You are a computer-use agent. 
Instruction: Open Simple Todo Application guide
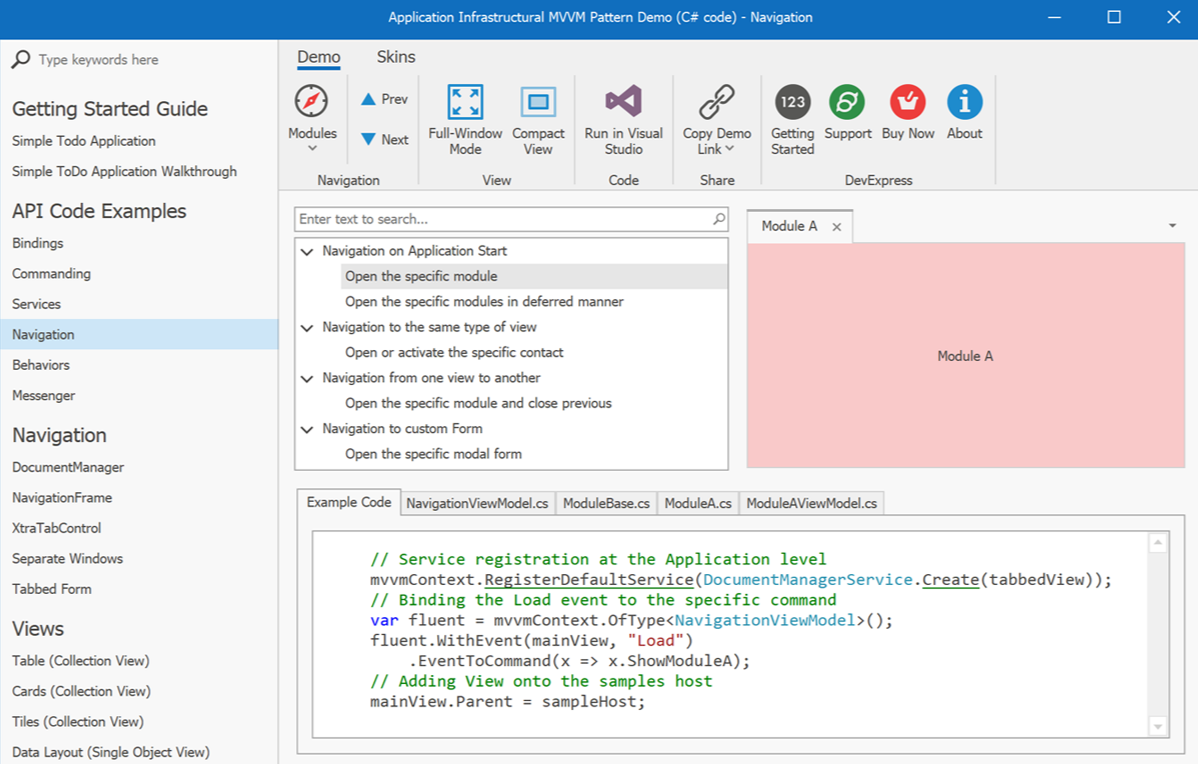(83, 141)
